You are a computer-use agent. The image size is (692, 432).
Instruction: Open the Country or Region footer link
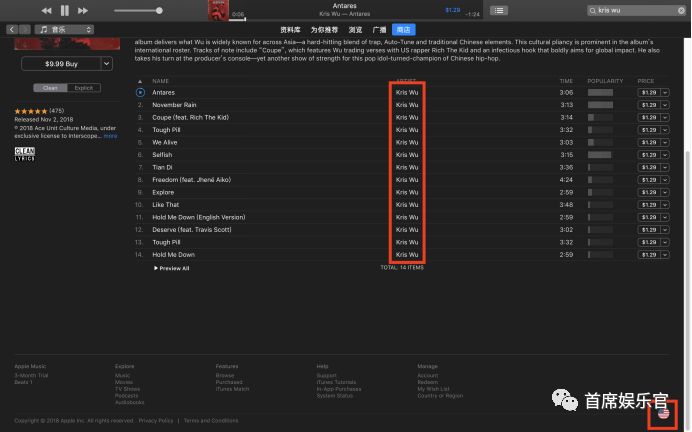click(x=440, y=396)
